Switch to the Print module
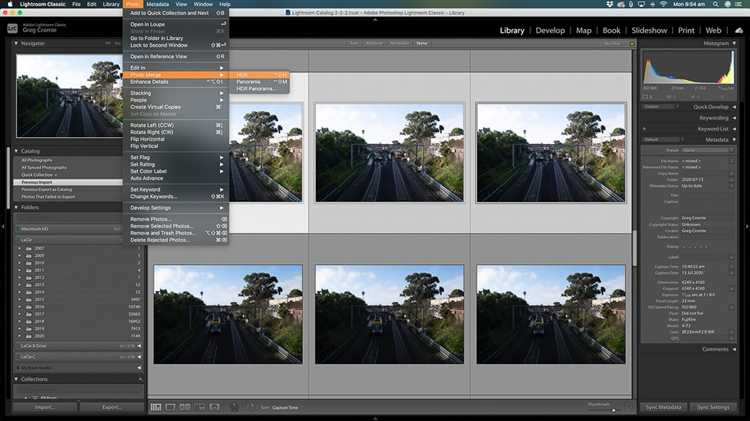 686,30
